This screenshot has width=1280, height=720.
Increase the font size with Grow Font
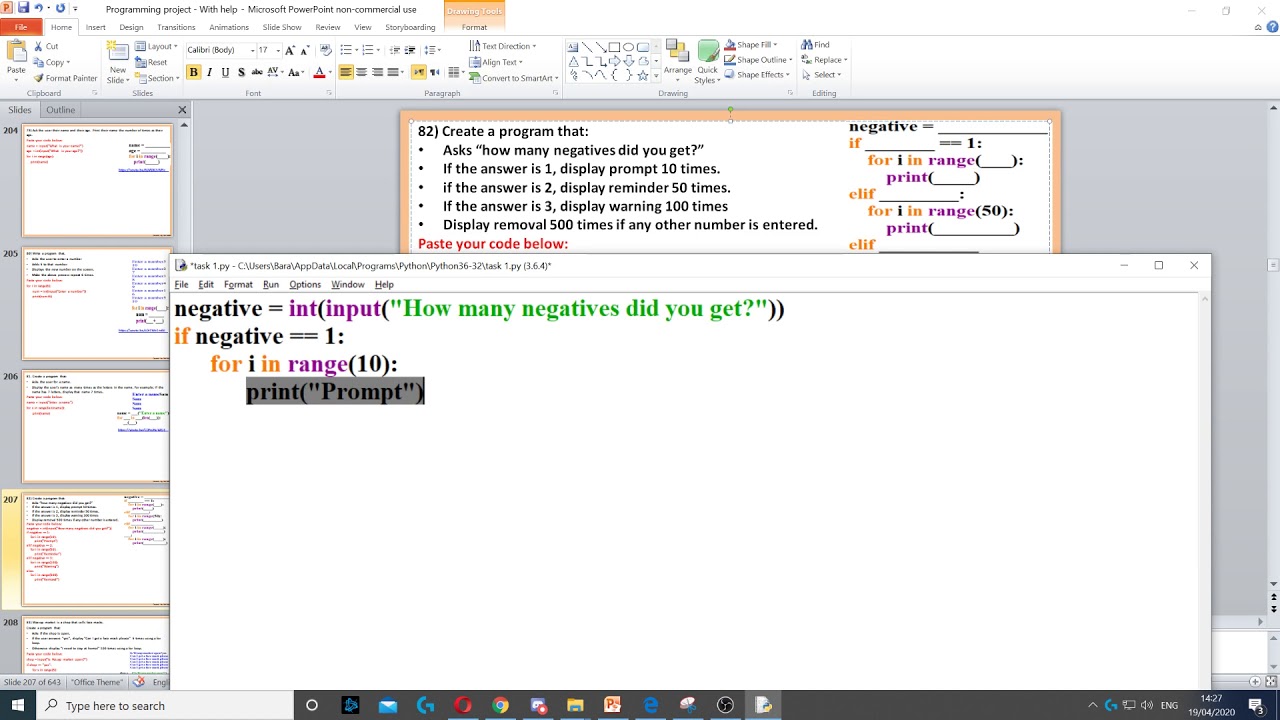[x=290, y=49]
